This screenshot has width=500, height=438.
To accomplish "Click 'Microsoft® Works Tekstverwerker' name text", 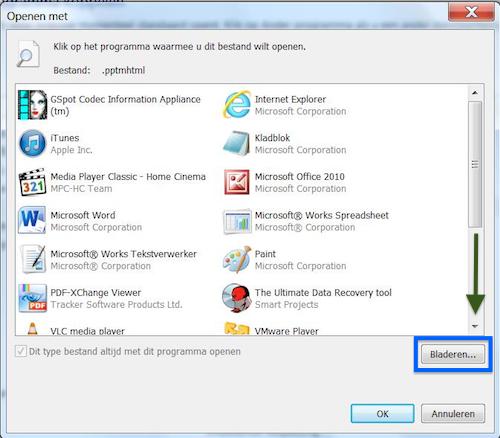I will 123,254.
